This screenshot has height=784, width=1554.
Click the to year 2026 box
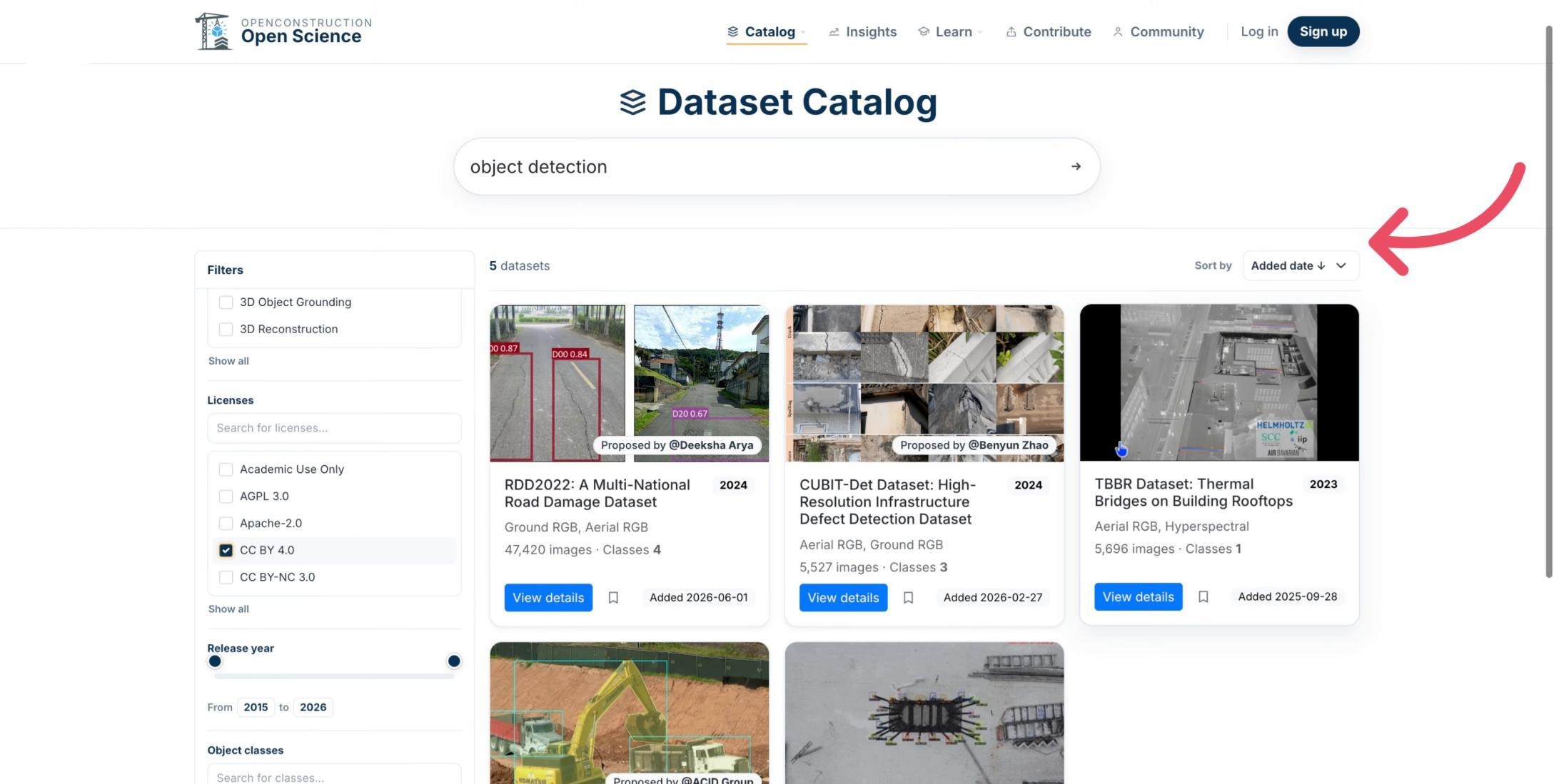(313, 708)
